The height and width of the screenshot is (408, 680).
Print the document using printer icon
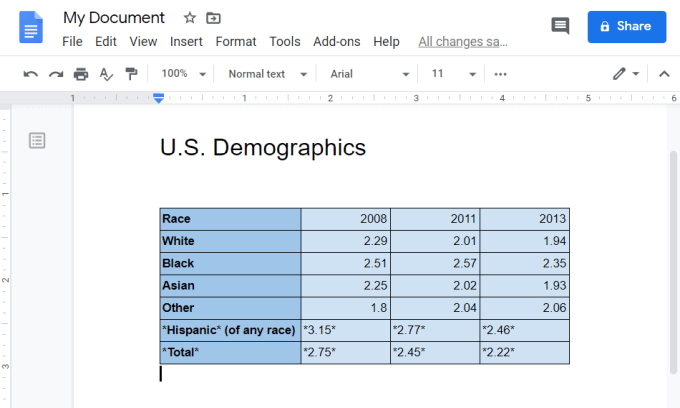tap(81, 74)
